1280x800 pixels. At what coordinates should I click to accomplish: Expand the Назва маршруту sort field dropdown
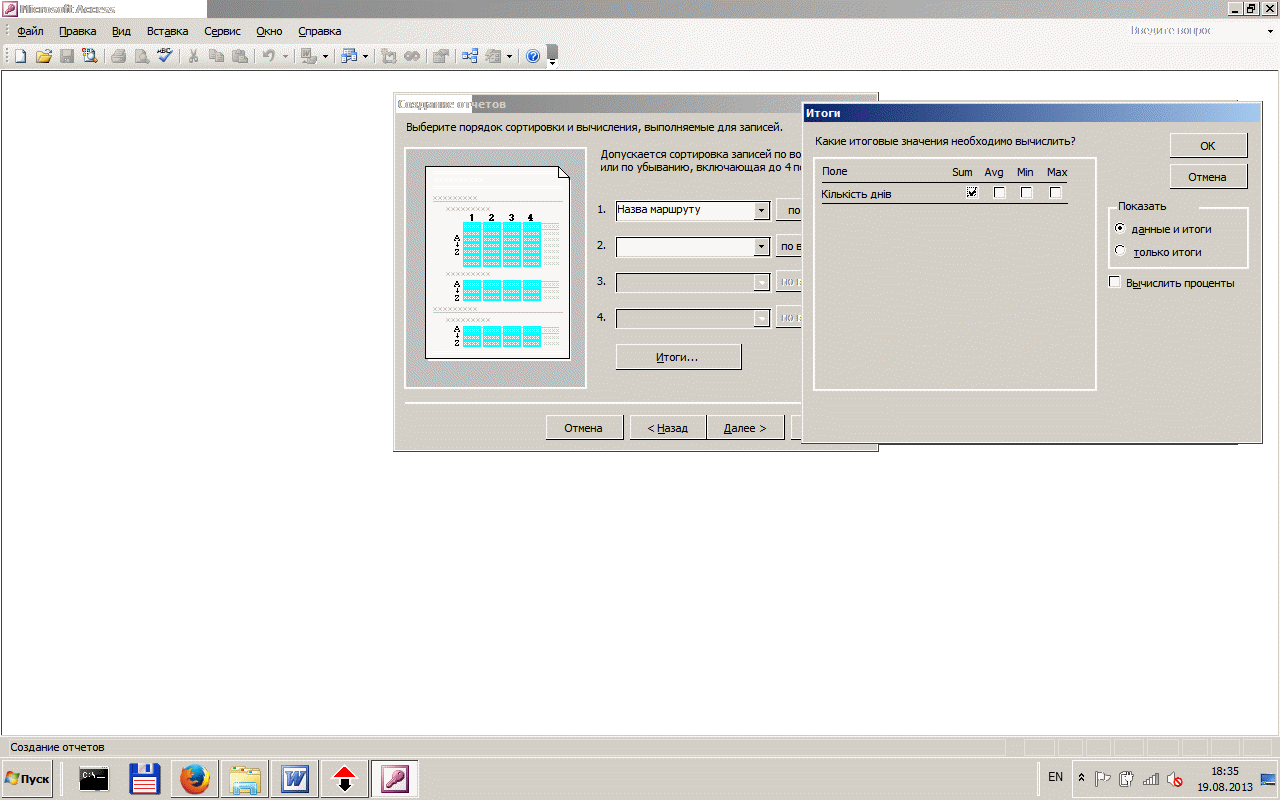(x=761, y=210)
